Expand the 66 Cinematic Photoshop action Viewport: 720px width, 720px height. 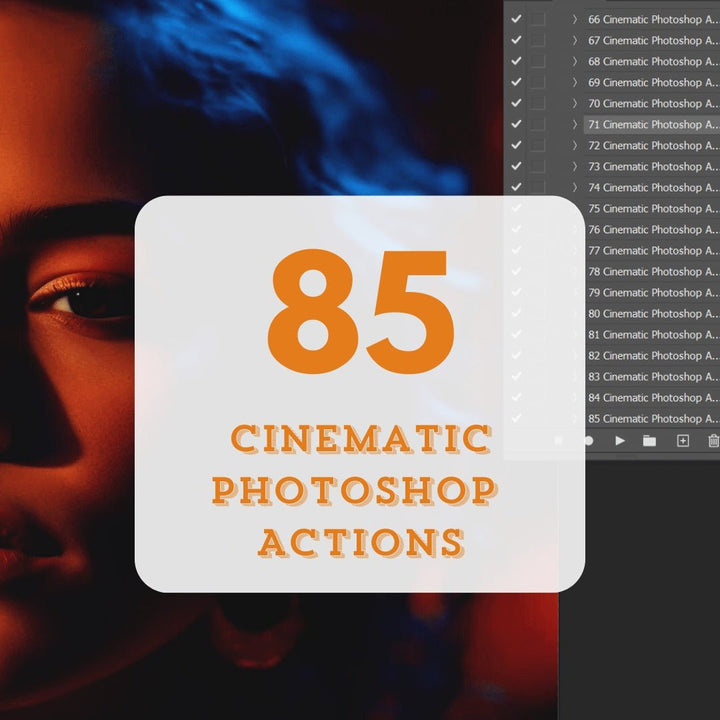[575, 19]
